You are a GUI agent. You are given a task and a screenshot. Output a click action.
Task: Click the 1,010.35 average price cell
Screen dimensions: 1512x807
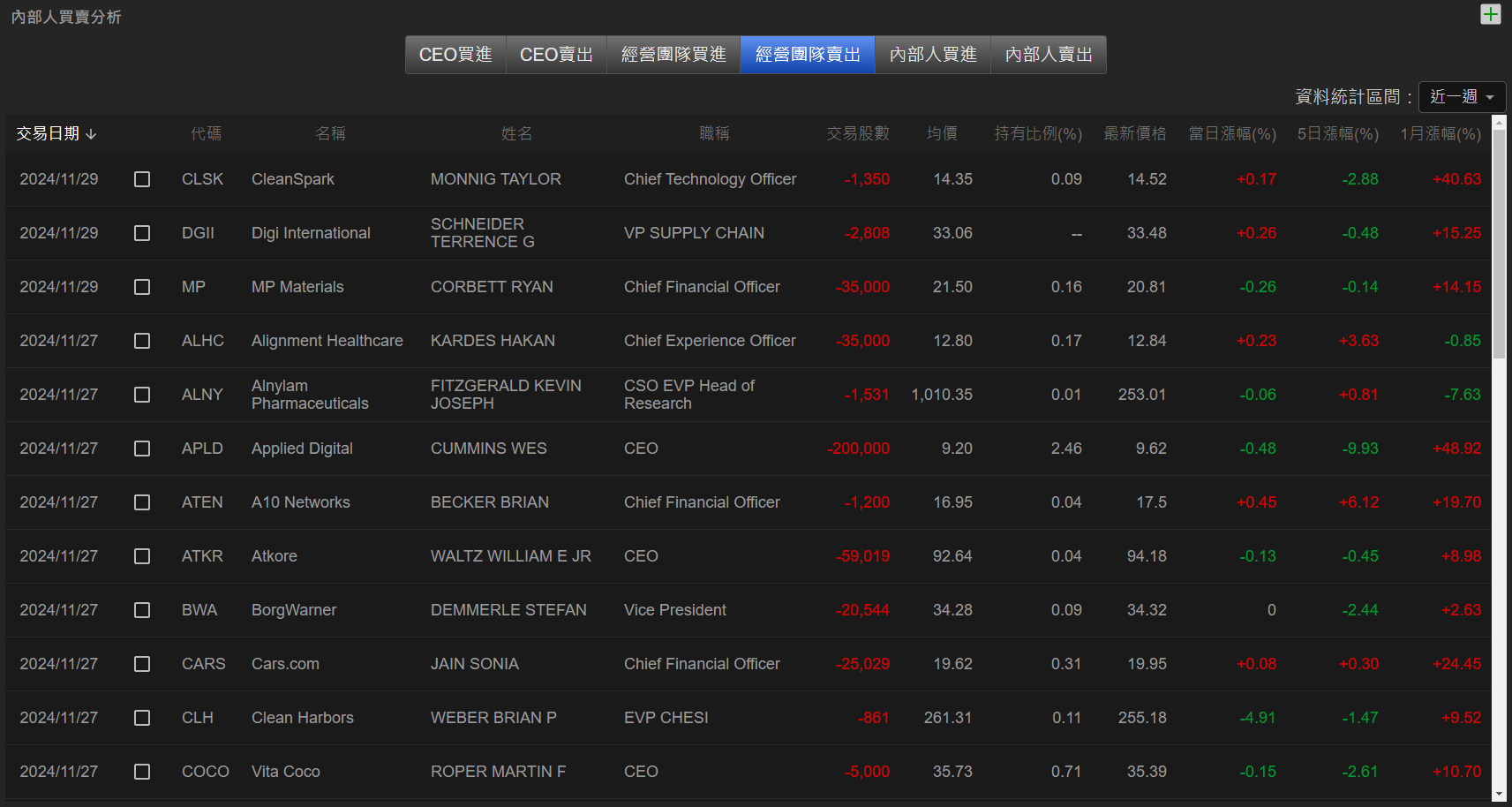(x=942, y=395)
